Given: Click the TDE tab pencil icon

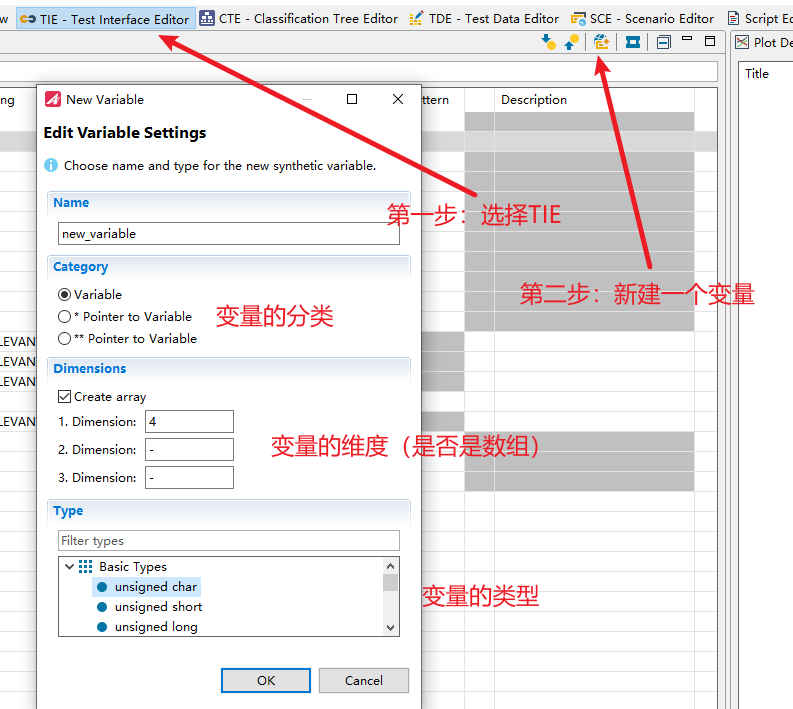Looking at the screenshot, I should [416, 19].
